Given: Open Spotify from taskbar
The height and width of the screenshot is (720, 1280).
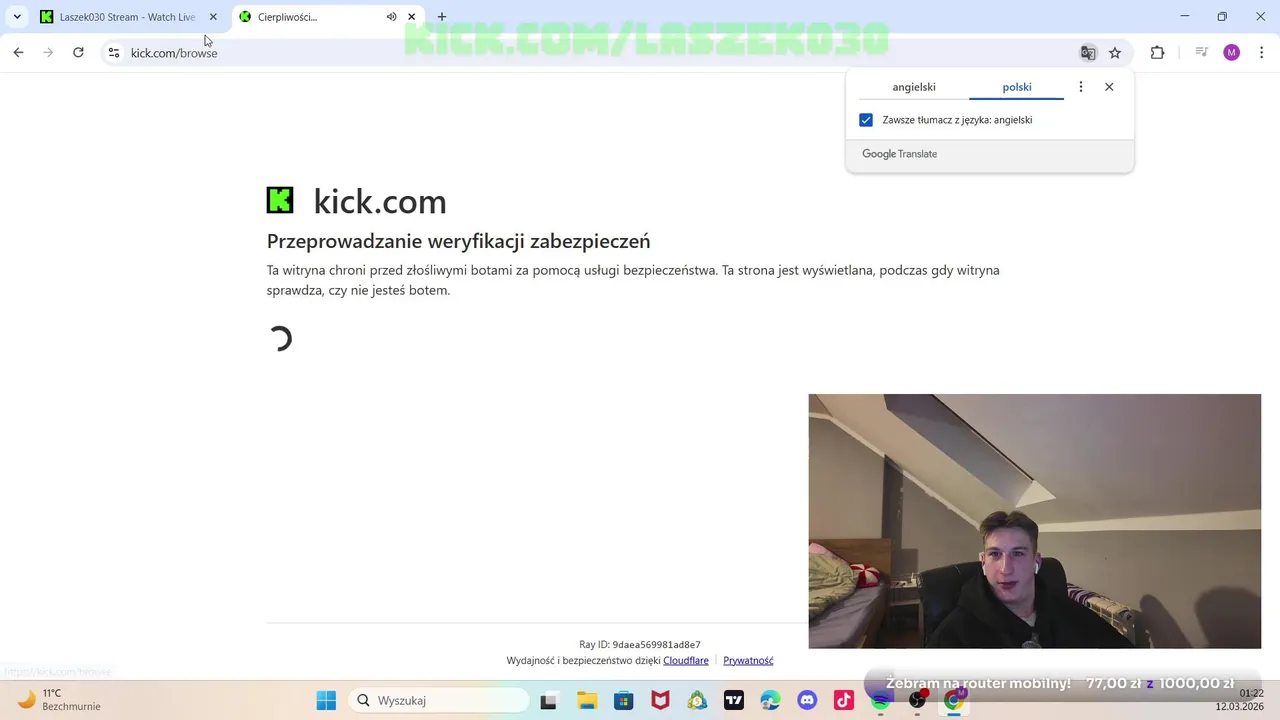Looking at the screenshot, I should (x=880, y=701).
